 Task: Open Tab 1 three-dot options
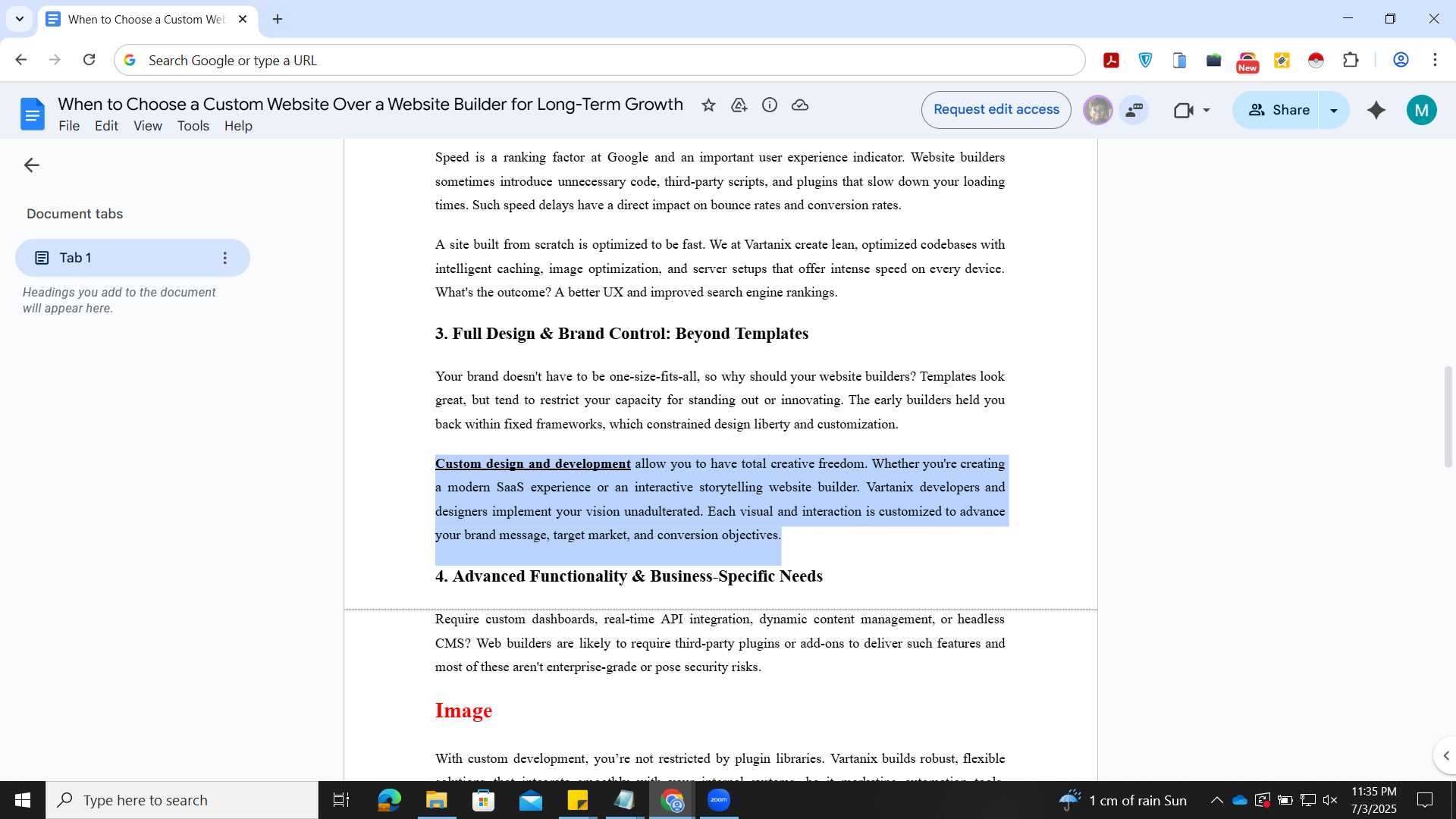(224, 258)
